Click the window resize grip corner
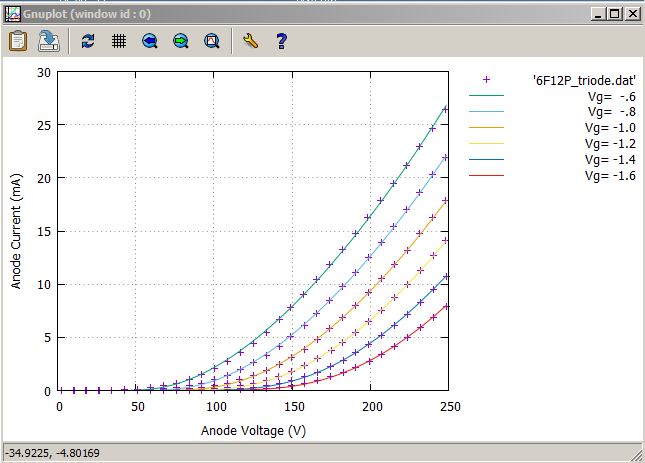This screenshot has height=463, width=645. pos(637,455)
